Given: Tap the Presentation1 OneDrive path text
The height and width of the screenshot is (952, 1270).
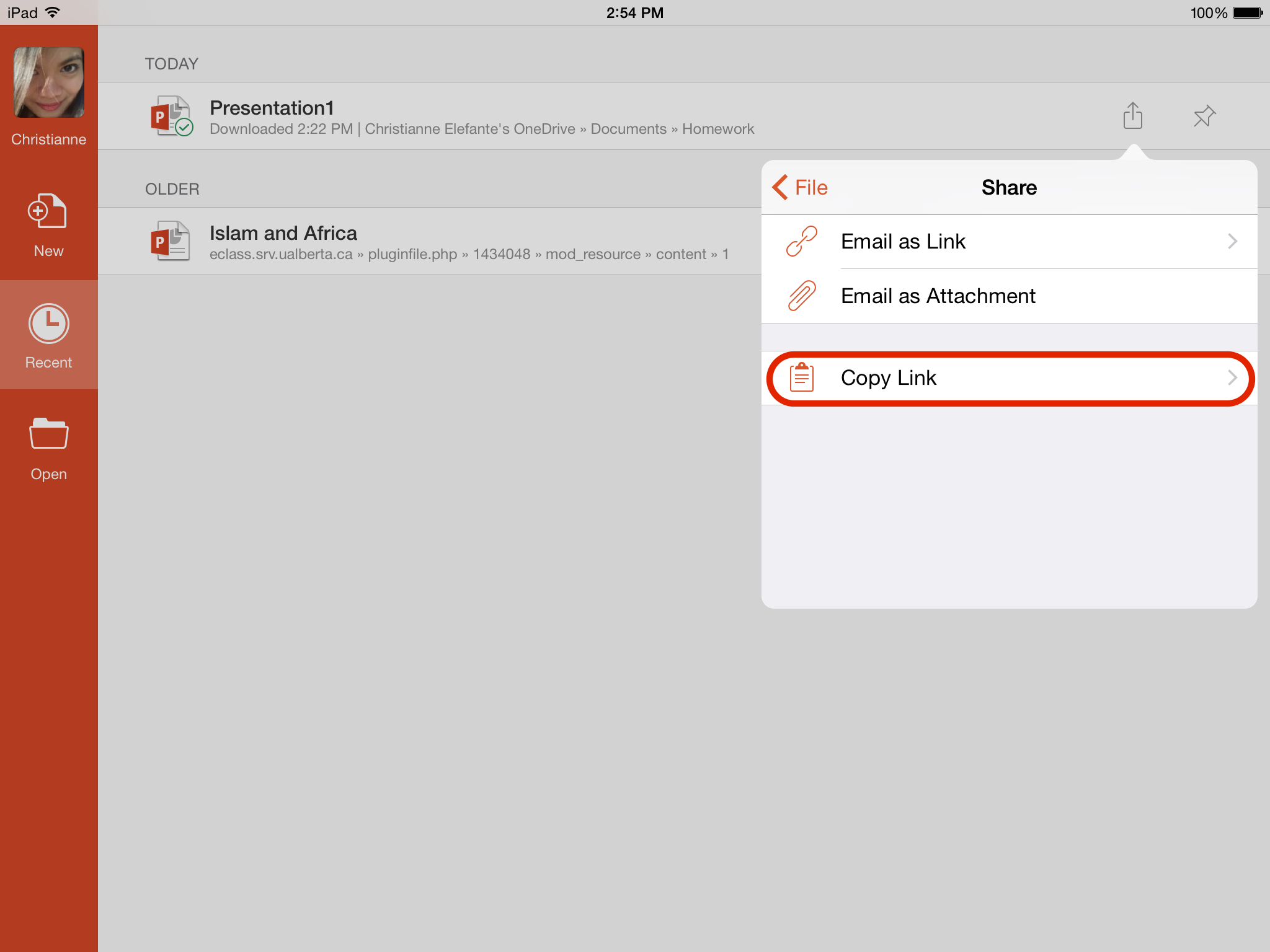Looking at the screenshot, I should [482, 129].
